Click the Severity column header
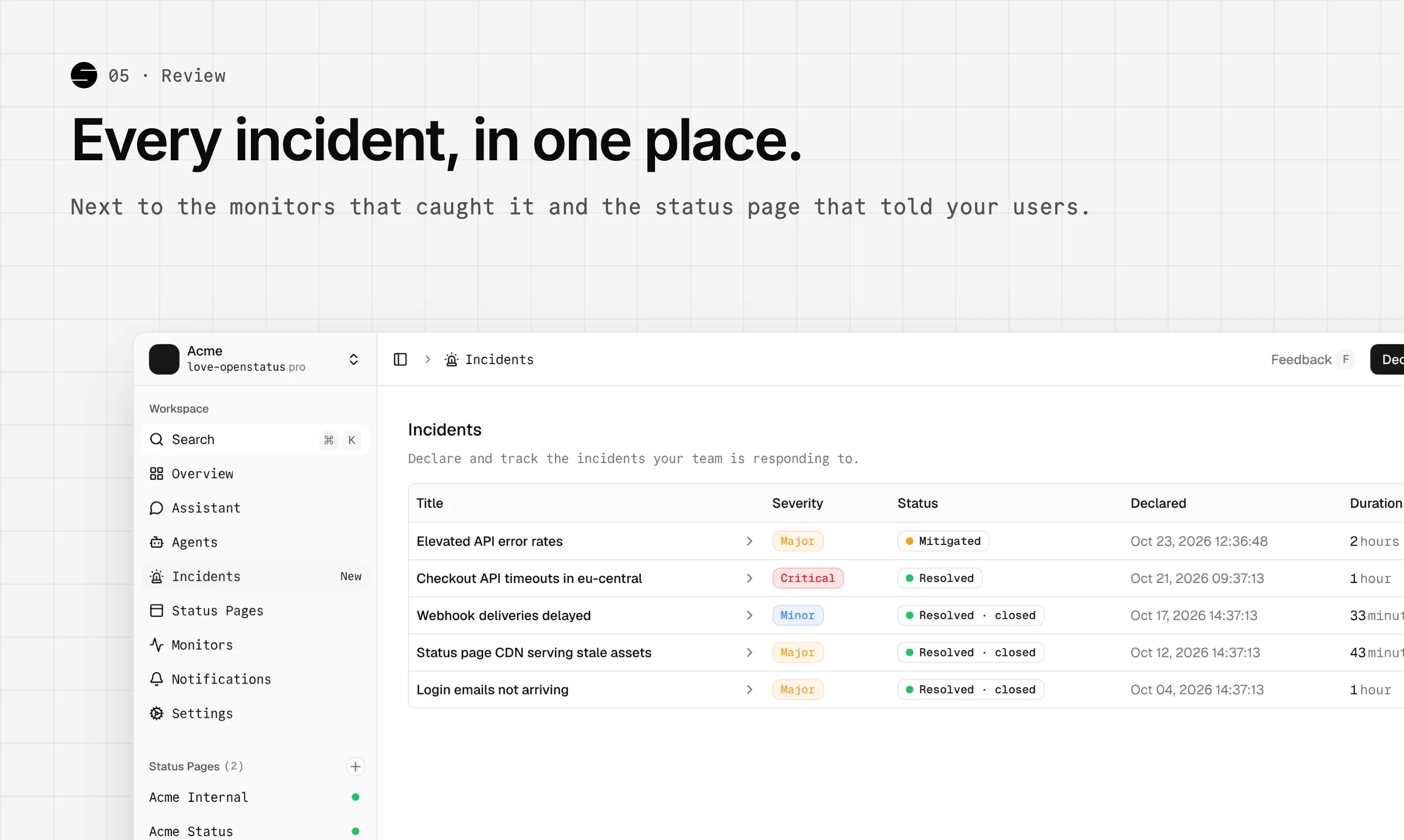The image size is (1404, 840). tap(798, 503)
